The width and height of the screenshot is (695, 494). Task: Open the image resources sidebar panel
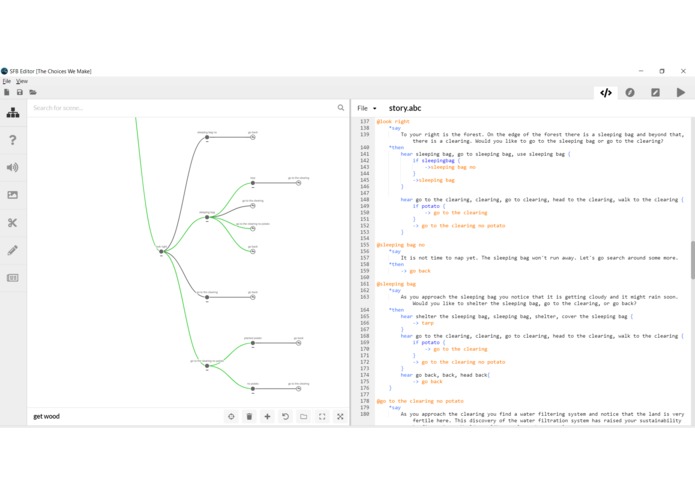tap(13, 195)
